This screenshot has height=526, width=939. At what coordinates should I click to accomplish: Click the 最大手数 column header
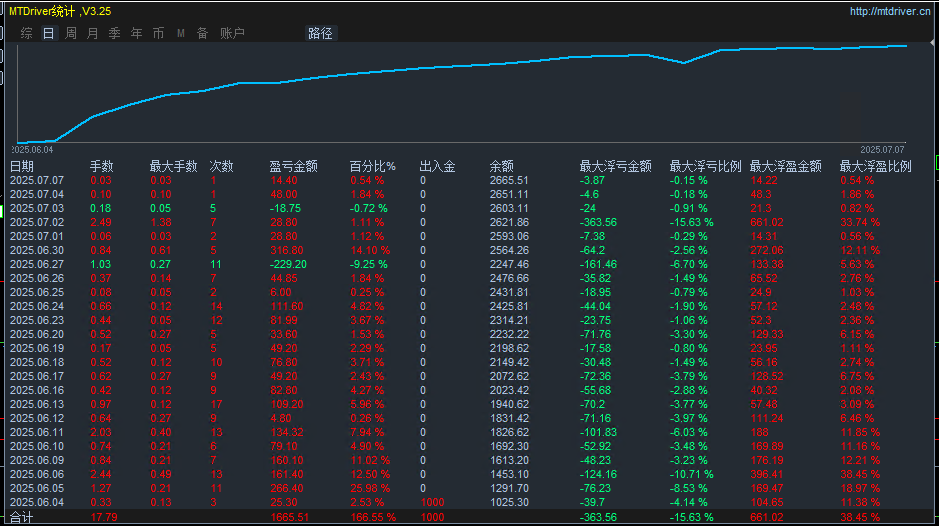[173, 166]
